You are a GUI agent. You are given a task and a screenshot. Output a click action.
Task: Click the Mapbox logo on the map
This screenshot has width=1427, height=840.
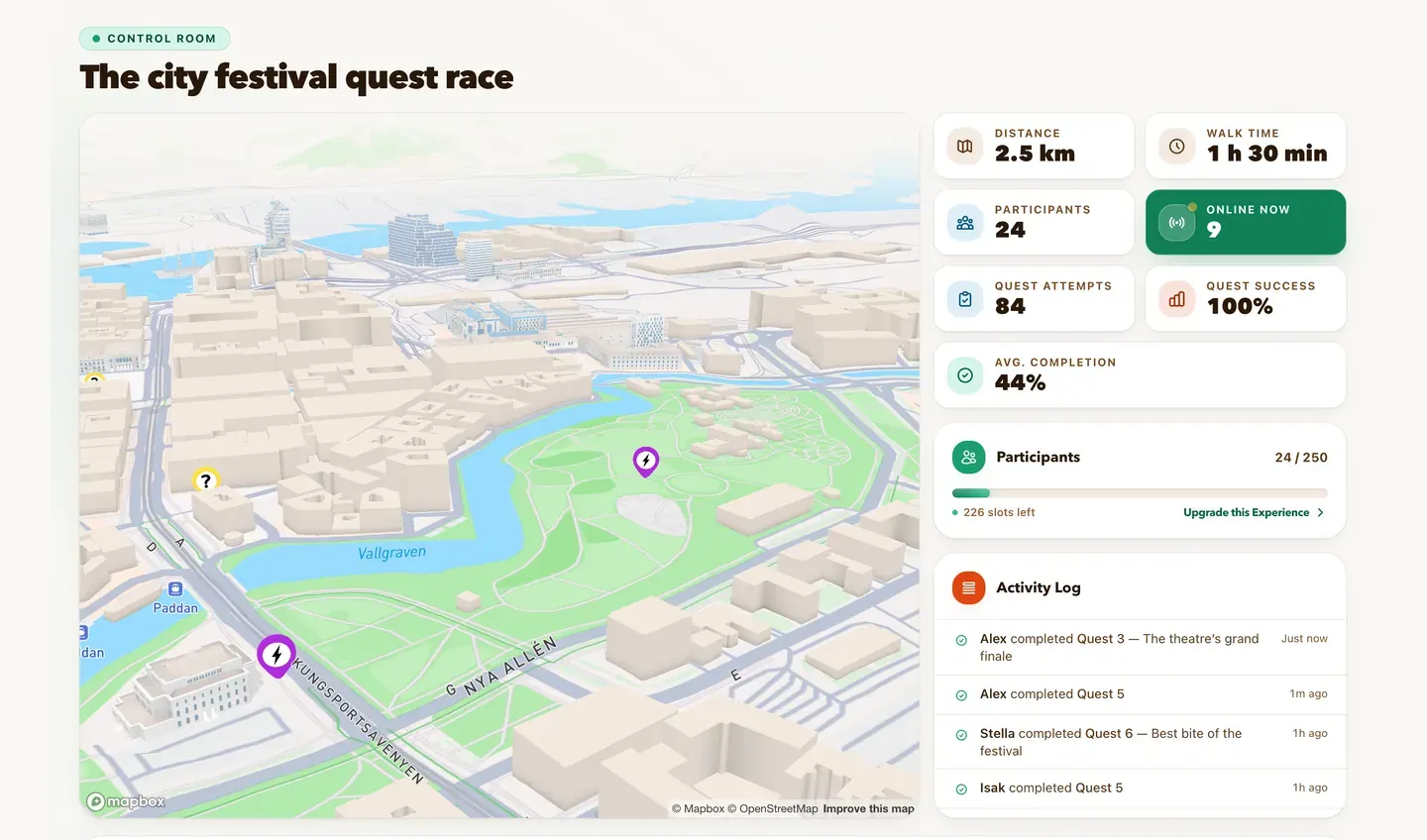click(x=126, y=801)
